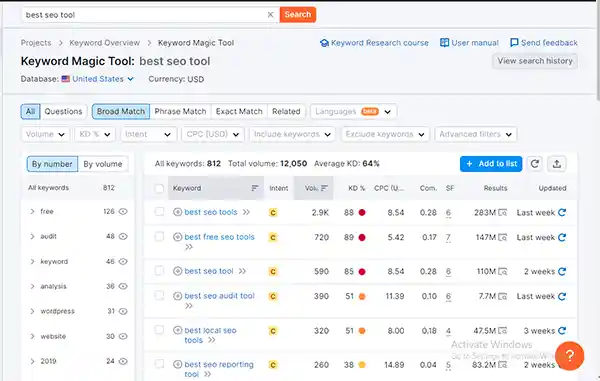Image resolution: width=600 pixels, height=381 pixels.
Task: Click the export upload icon button
Action: [557, 164]
